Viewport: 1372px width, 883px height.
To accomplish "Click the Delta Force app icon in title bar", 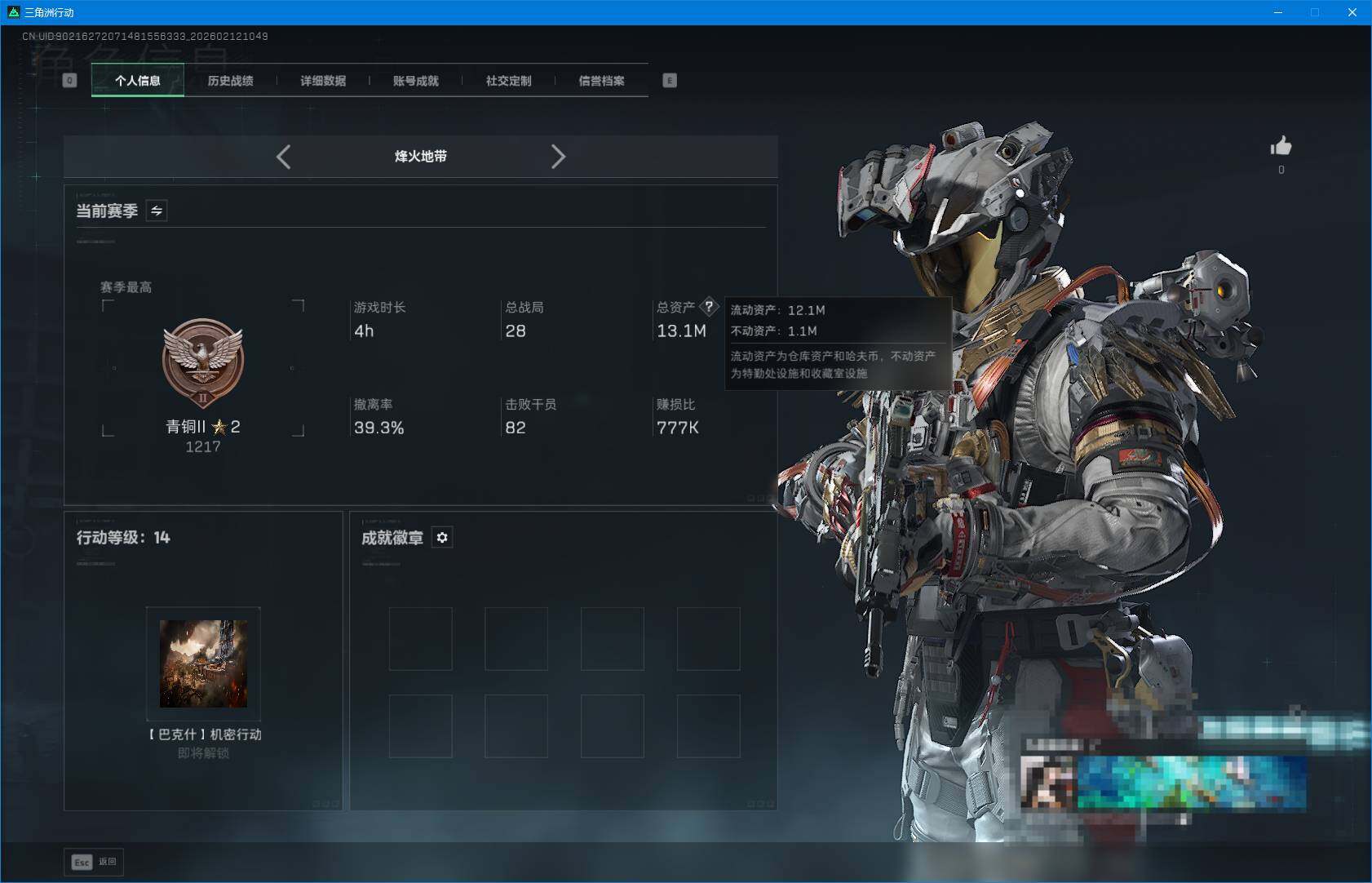I will [x=12, y=12].
